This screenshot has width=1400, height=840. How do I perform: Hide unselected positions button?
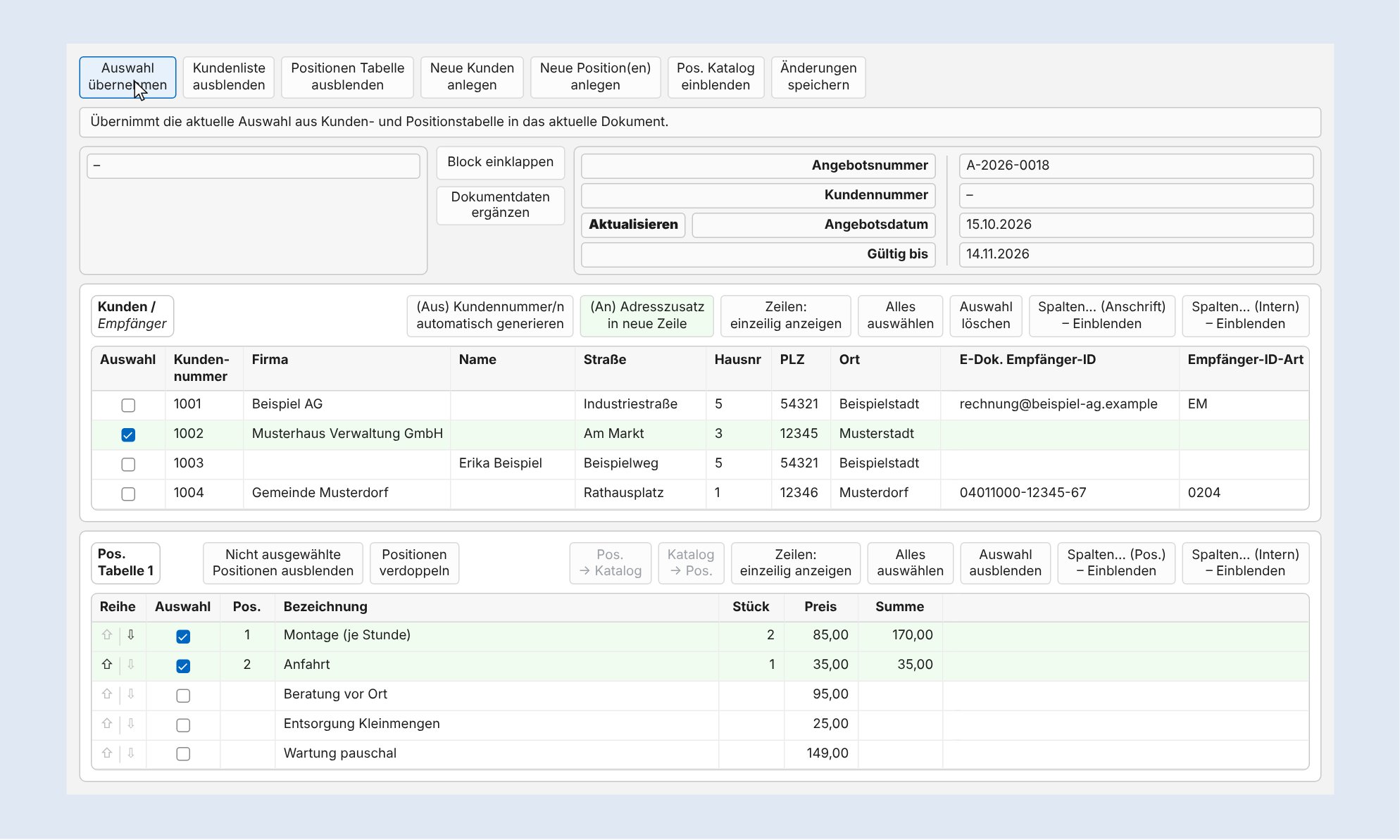tap(283, 563)
